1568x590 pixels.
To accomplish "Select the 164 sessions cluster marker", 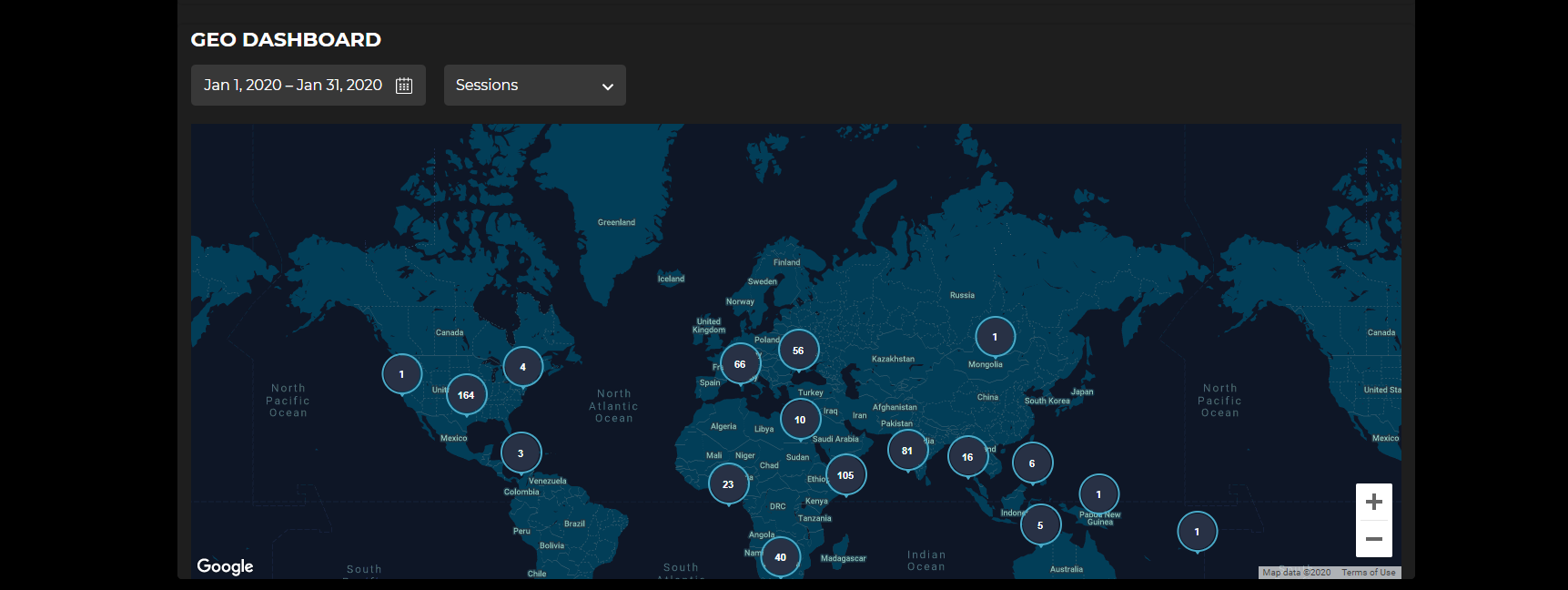I will (466, 395).
